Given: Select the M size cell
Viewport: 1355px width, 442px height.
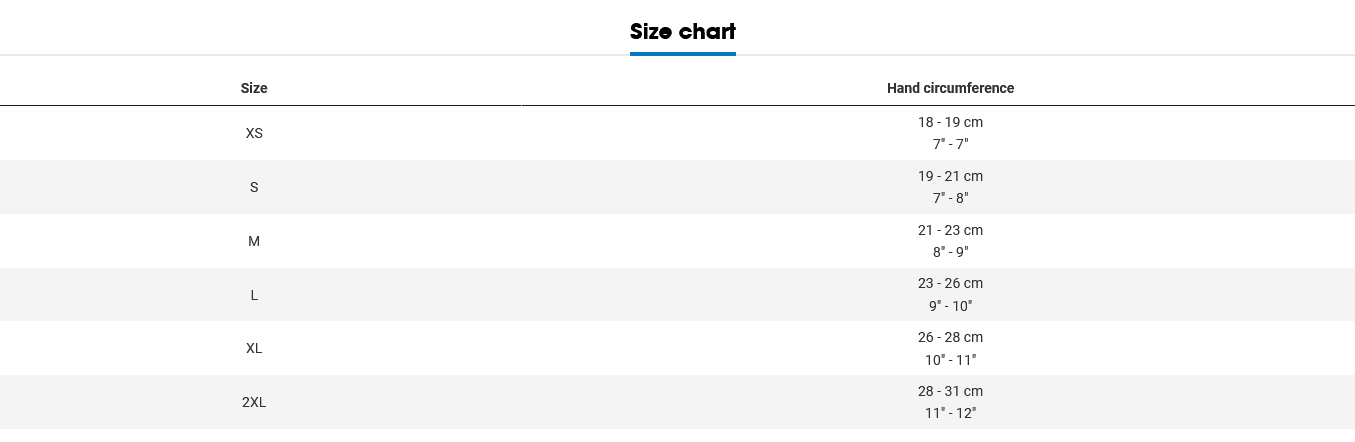Looking at the screenshot, I should pyautogui.click(x=254, y=241).
